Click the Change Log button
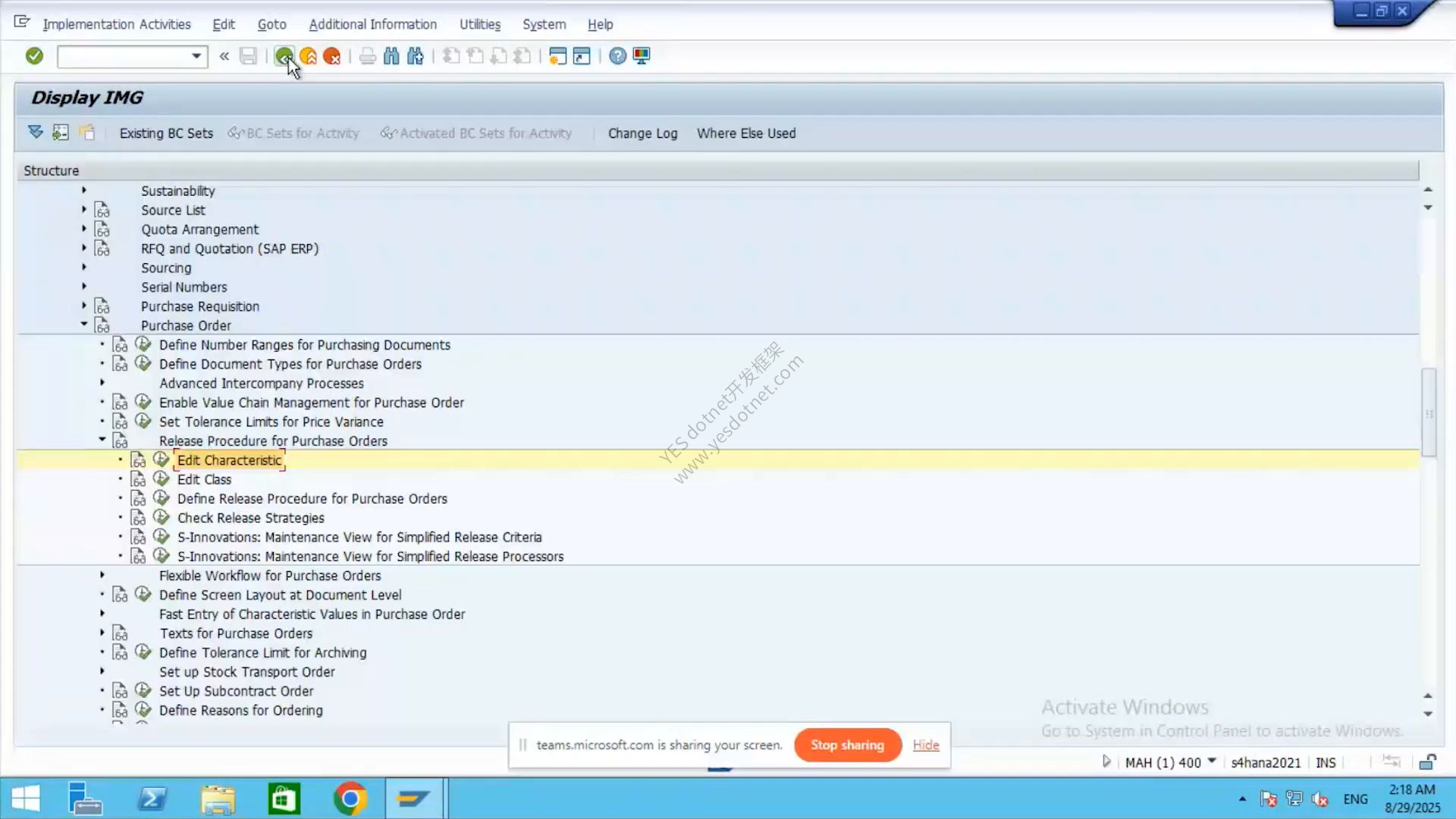1456x819 pixels. (642, 133)
